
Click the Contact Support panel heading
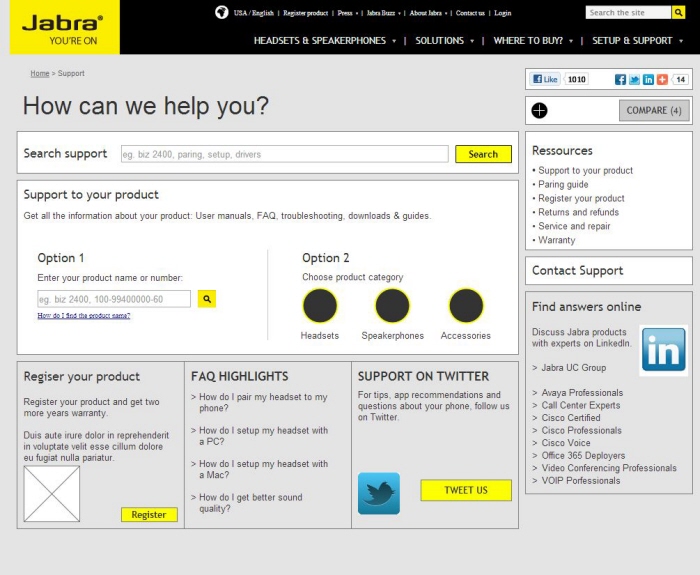click(577, 271)
